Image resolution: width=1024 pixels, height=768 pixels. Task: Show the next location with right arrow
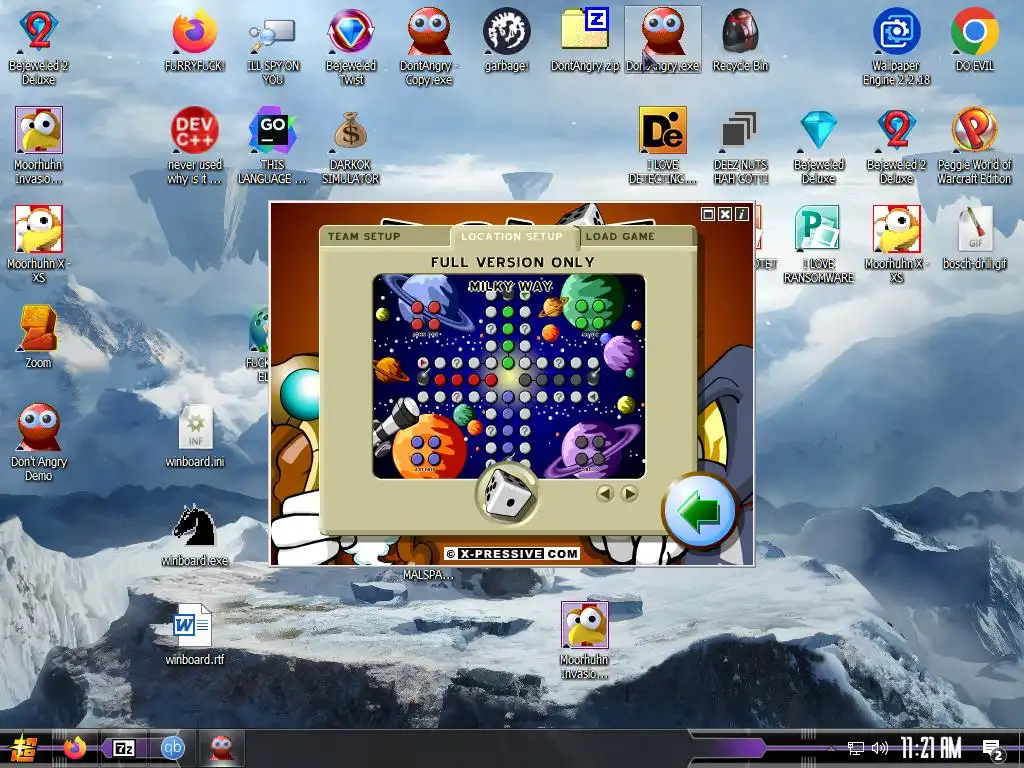click(x=630, y=494)
